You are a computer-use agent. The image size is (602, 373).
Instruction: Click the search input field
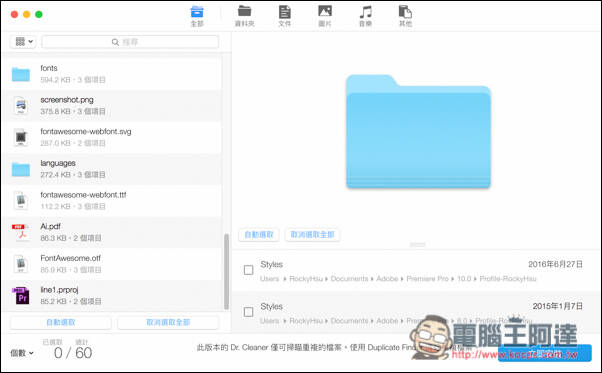(130, 42)
